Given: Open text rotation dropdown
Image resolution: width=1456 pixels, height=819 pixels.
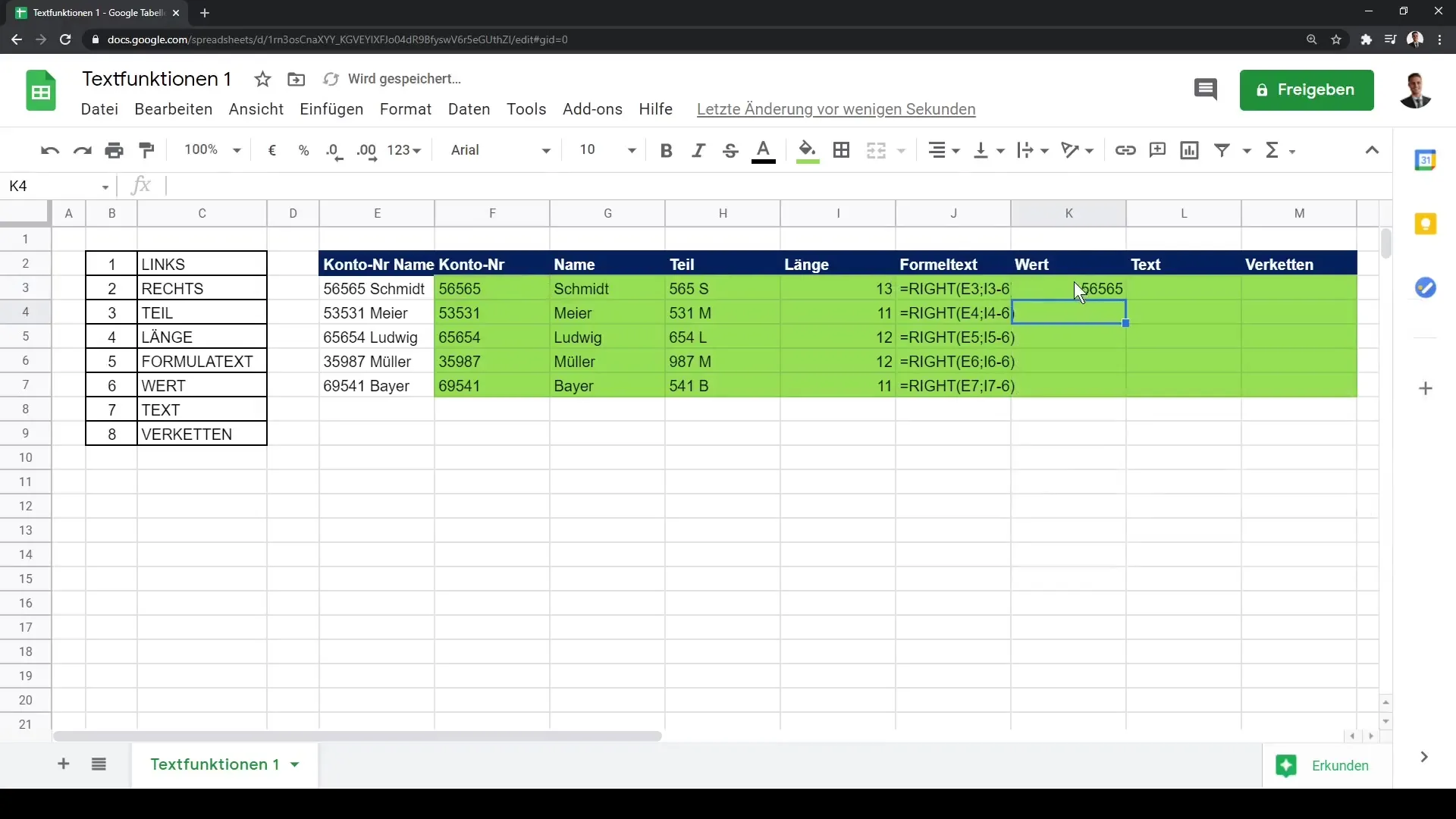Looking at the screenshot, I should (x=1077, y=150).
